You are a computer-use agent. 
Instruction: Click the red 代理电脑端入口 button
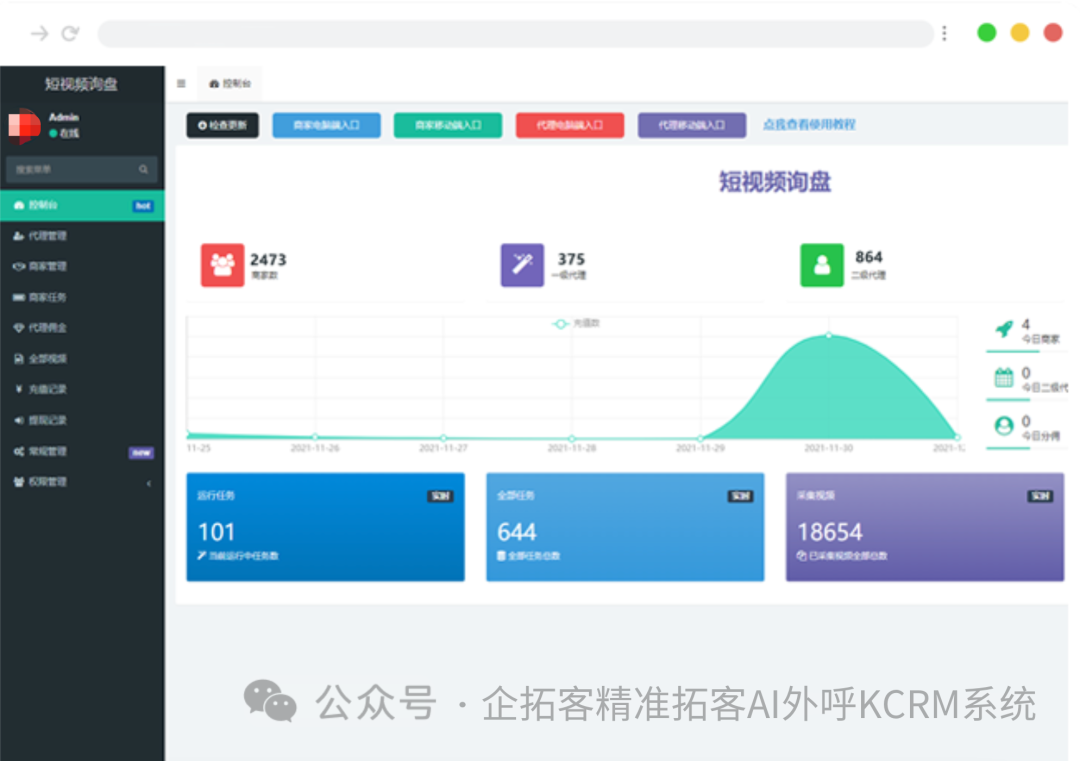pyautogui.click(x=570, y=125)
